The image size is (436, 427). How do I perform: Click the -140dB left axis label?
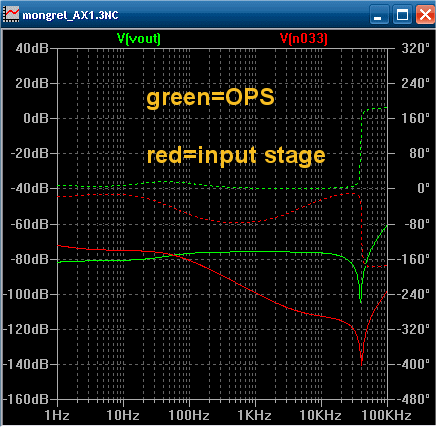click(26, 364)
